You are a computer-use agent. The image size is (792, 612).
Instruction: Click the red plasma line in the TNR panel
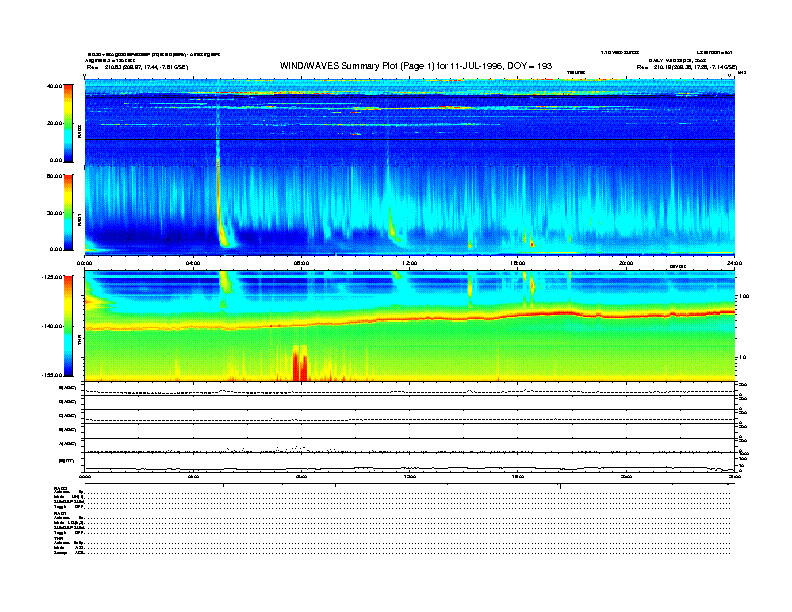coord(409,318)
